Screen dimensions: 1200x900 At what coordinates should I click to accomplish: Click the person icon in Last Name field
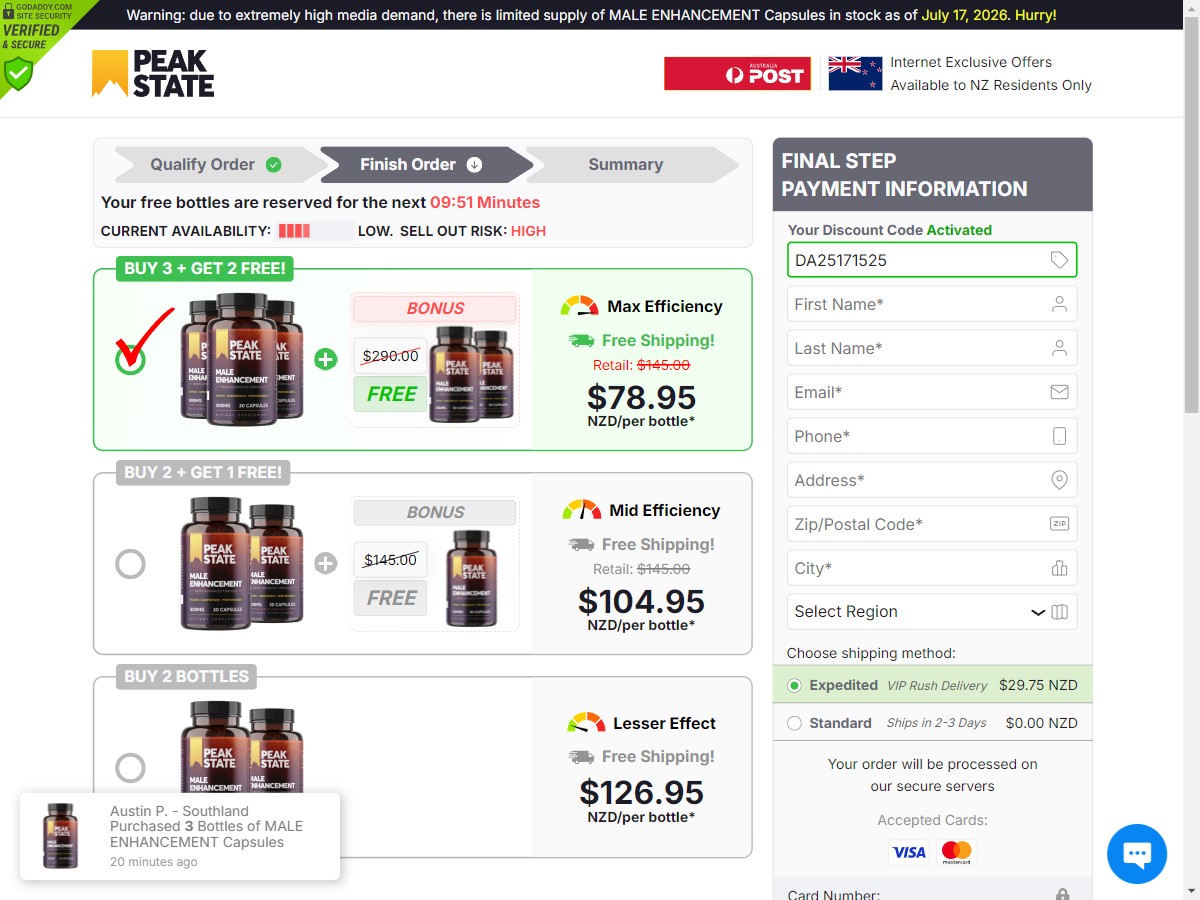coord(1059,348)
